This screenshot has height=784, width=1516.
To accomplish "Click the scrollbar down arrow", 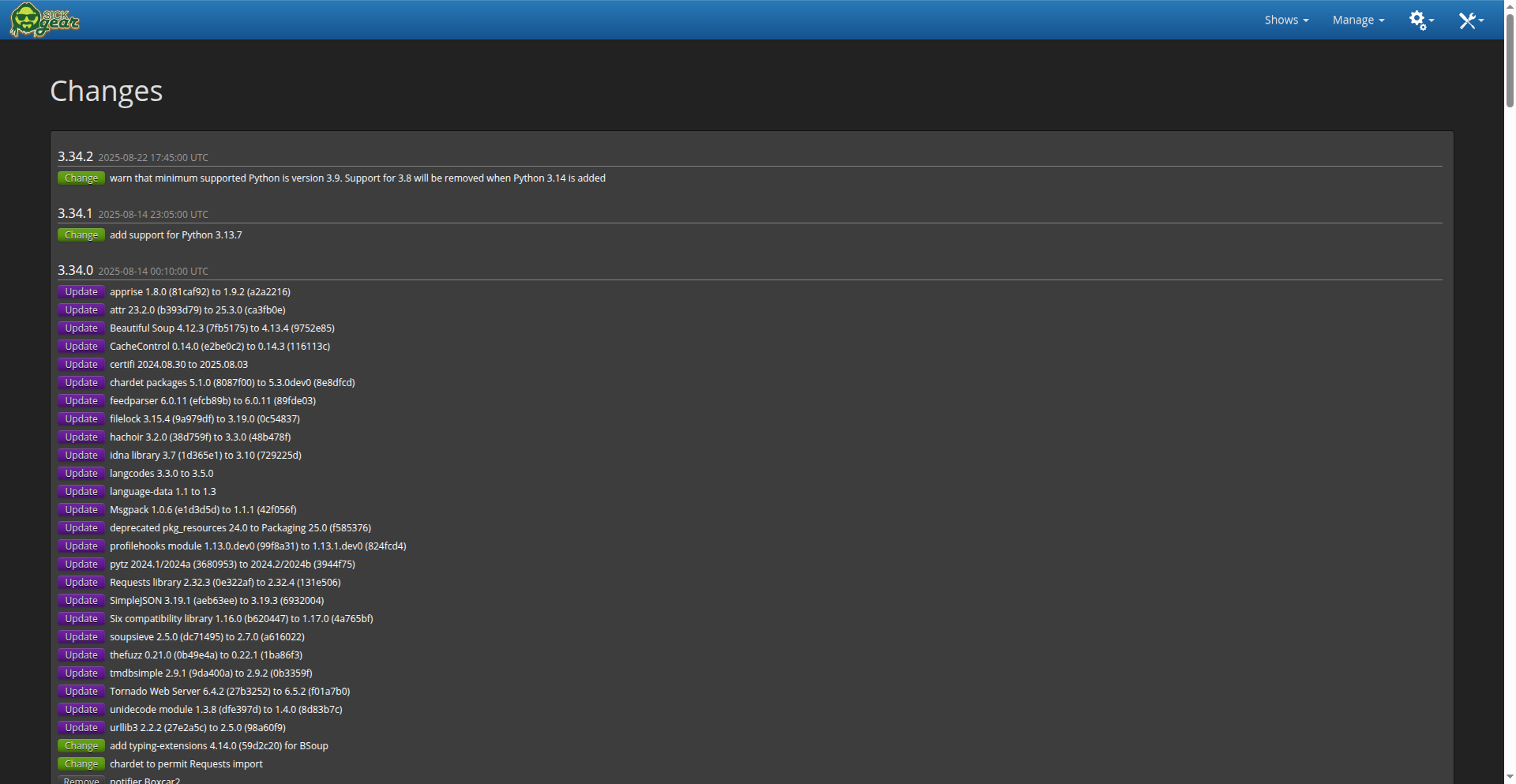I will coord(1510,778).
